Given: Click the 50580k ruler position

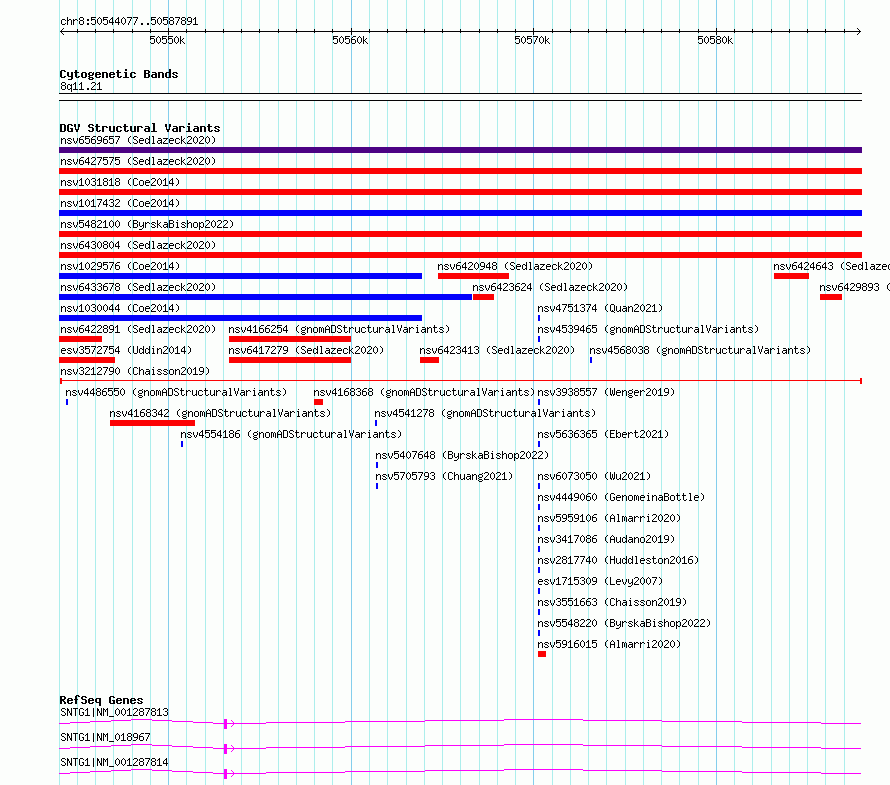Looking at the screenshot, I should click(x=715, y=40).
